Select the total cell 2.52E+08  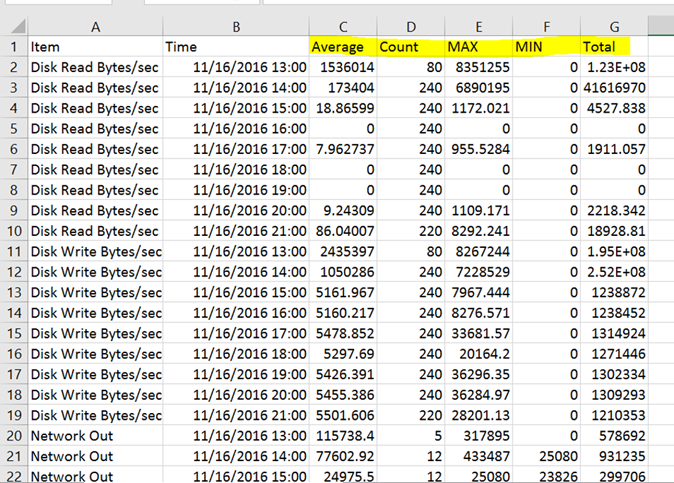[614, 272]
